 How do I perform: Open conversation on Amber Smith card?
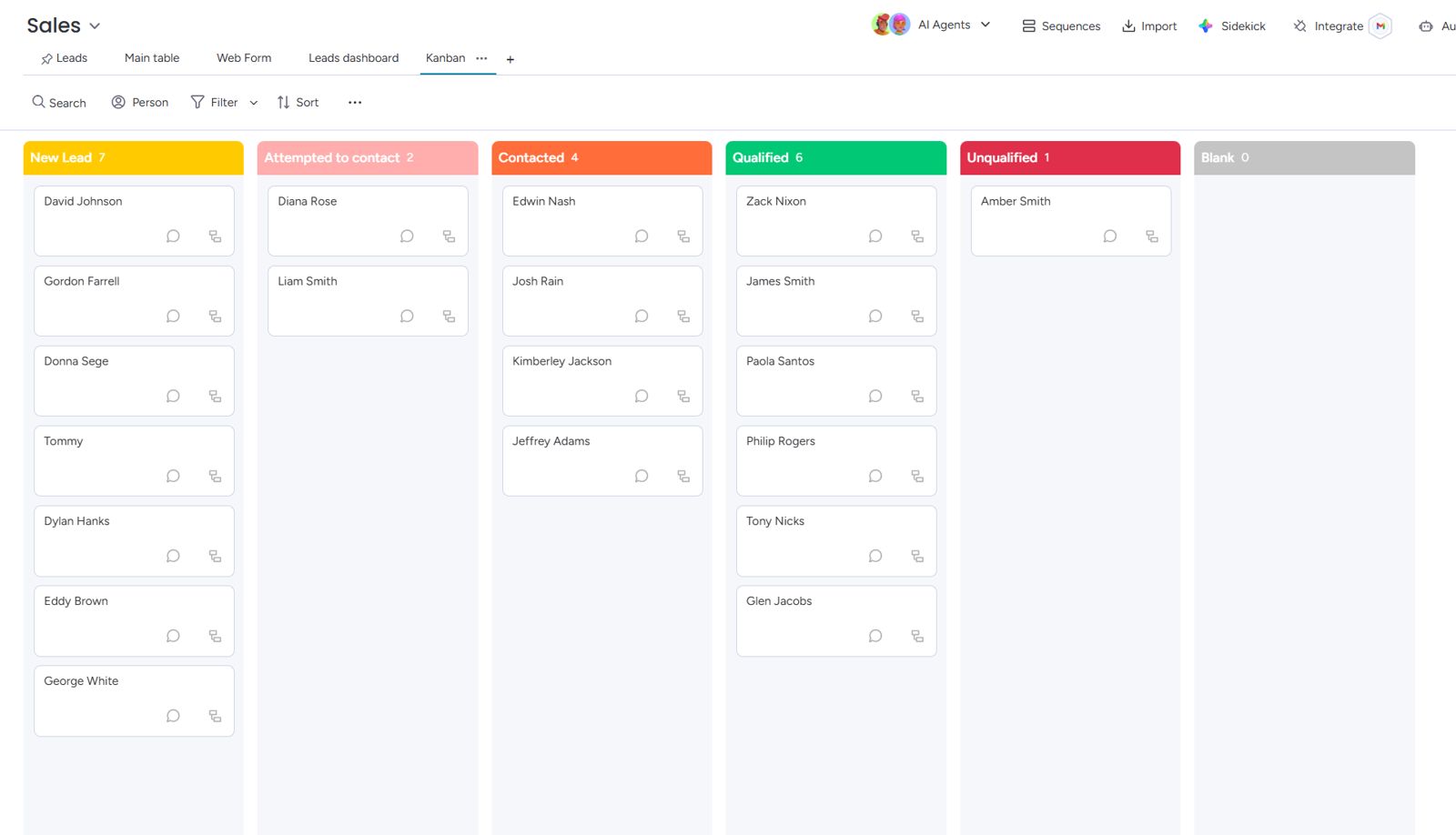coord(1110,236)
